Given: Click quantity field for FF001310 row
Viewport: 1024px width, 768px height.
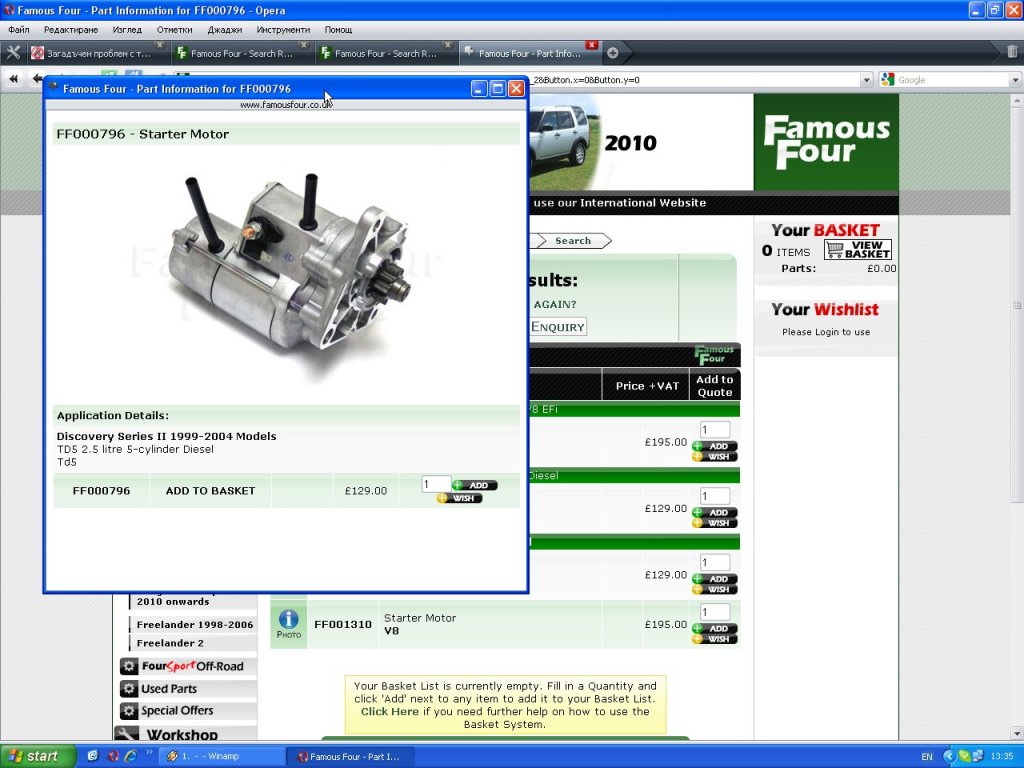Looking at the screenshot, I should tap(714, 612).
